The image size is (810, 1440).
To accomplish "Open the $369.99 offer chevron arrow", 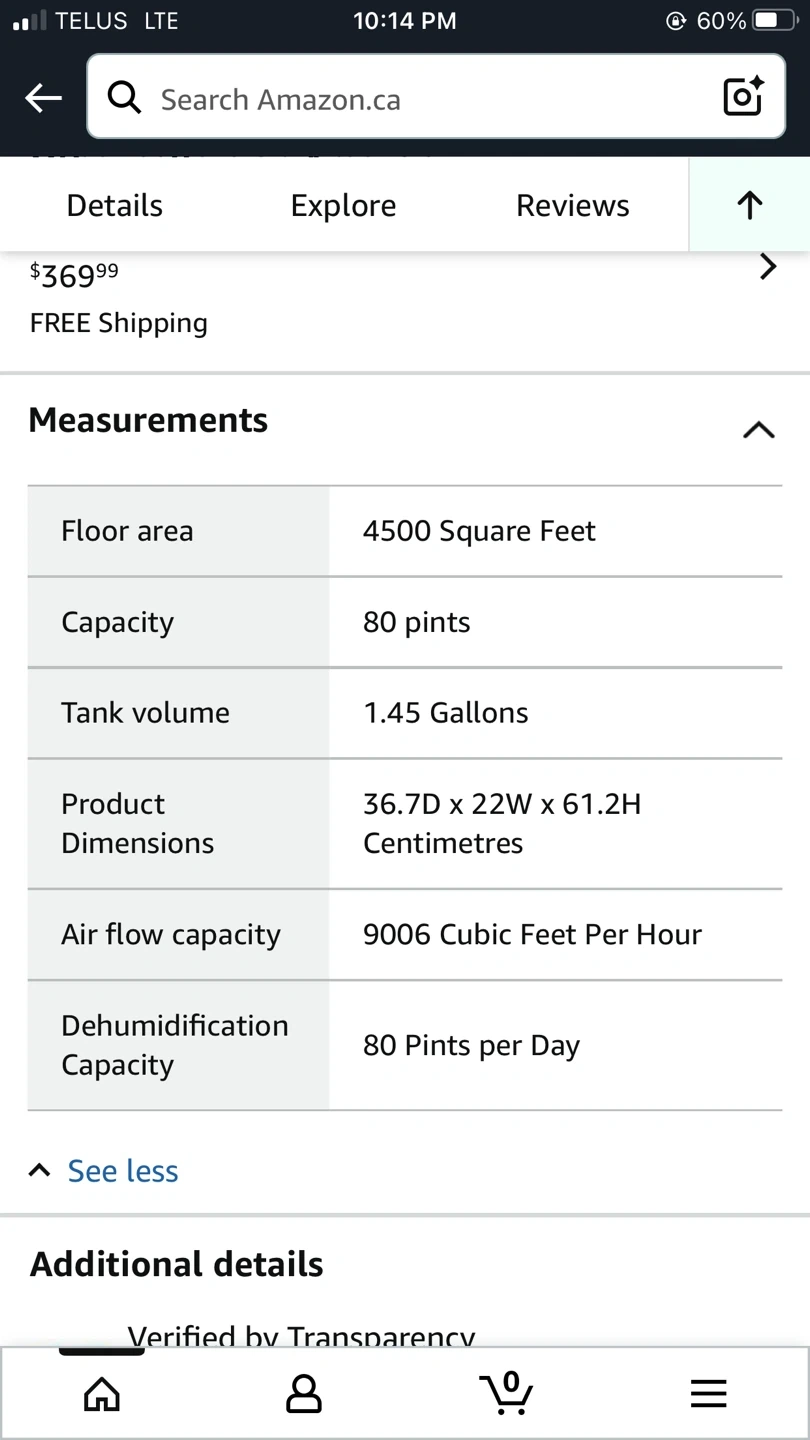I will pos(767,267).
